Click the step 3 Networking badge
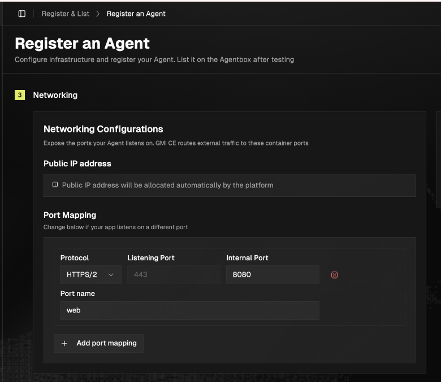 20,95
